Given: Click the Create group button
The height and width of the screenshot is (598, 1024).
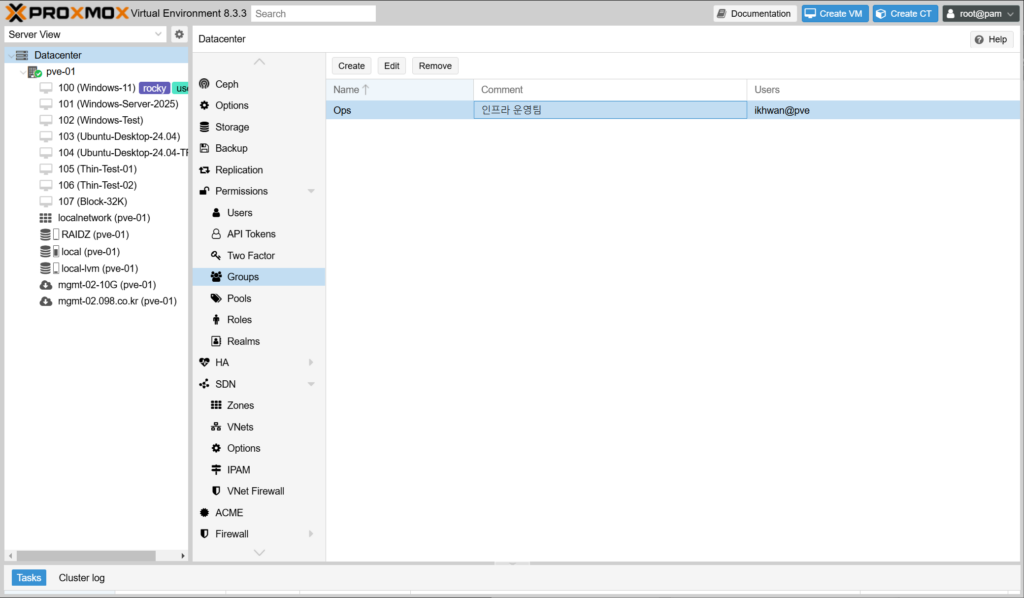Looking at the screenshot, I should tap(351, 66).
